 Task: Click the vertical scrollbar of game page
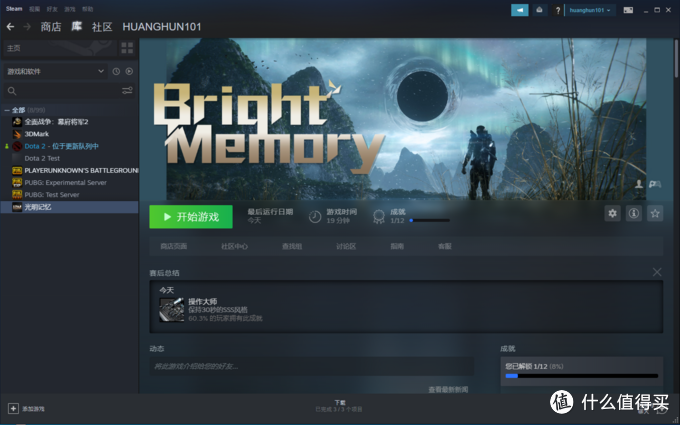coord(675,59)
